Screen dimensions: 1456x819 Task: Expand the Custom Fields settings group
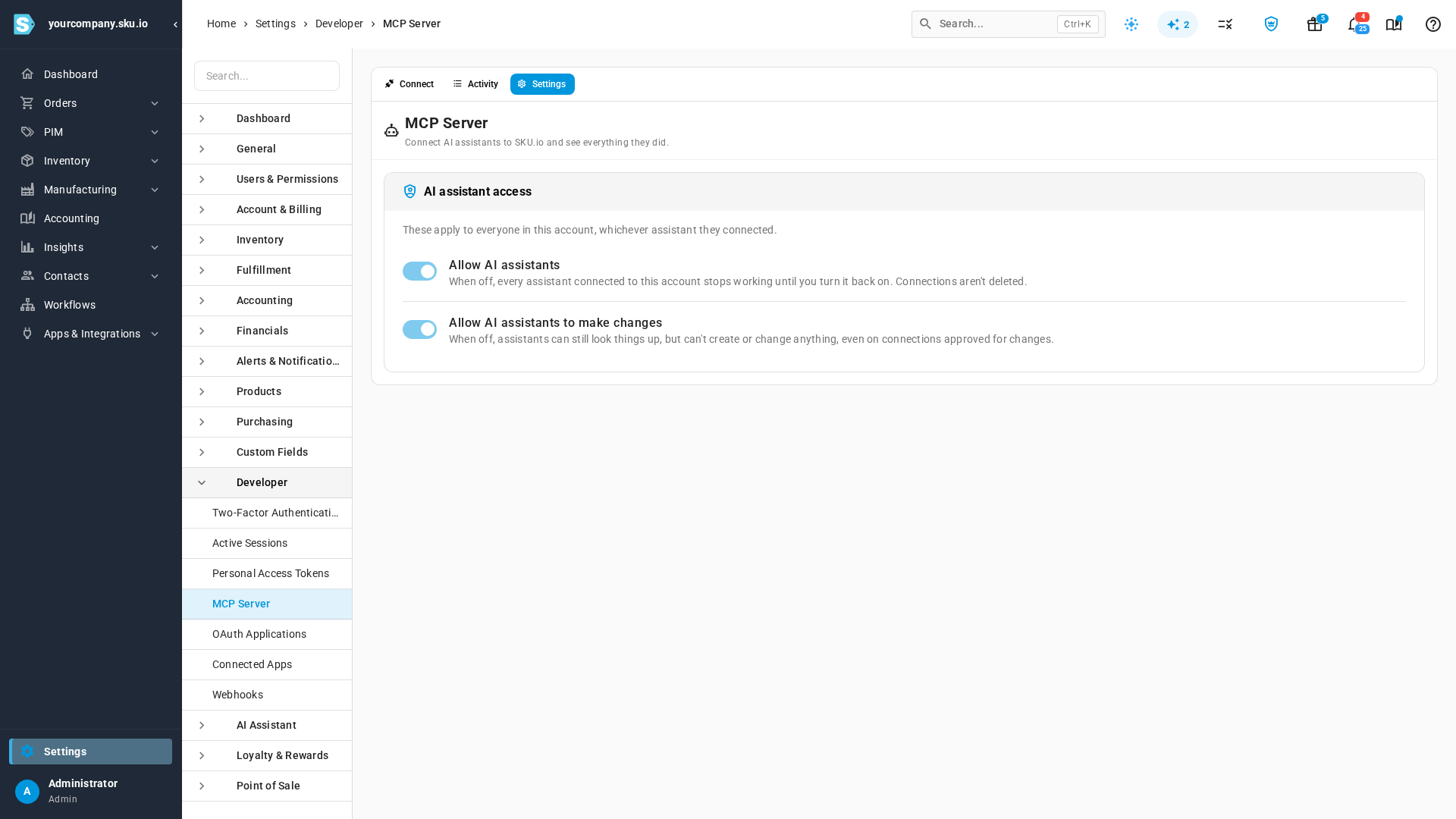267,453
